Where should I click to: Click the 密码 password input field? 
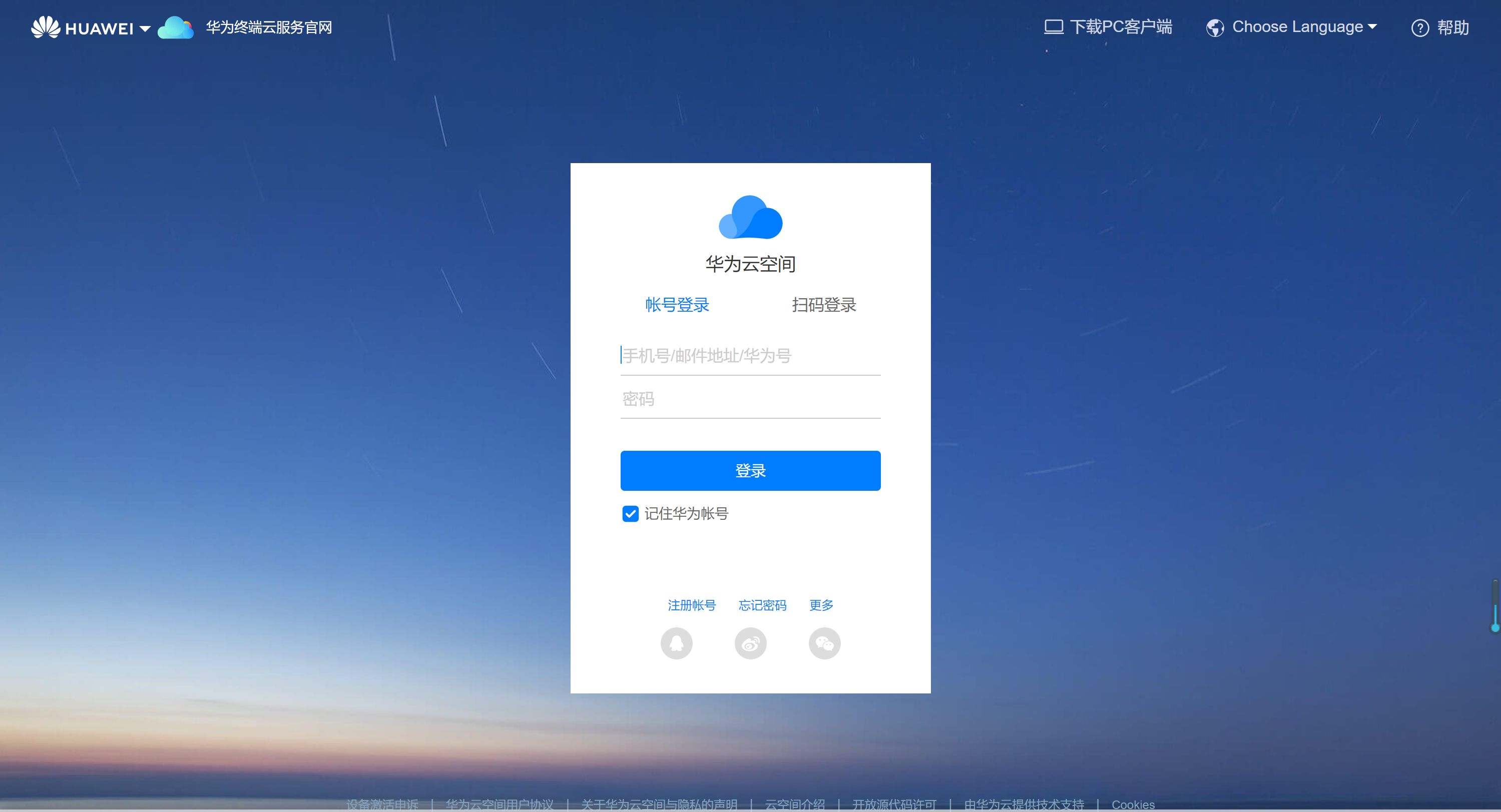[750, 400]
